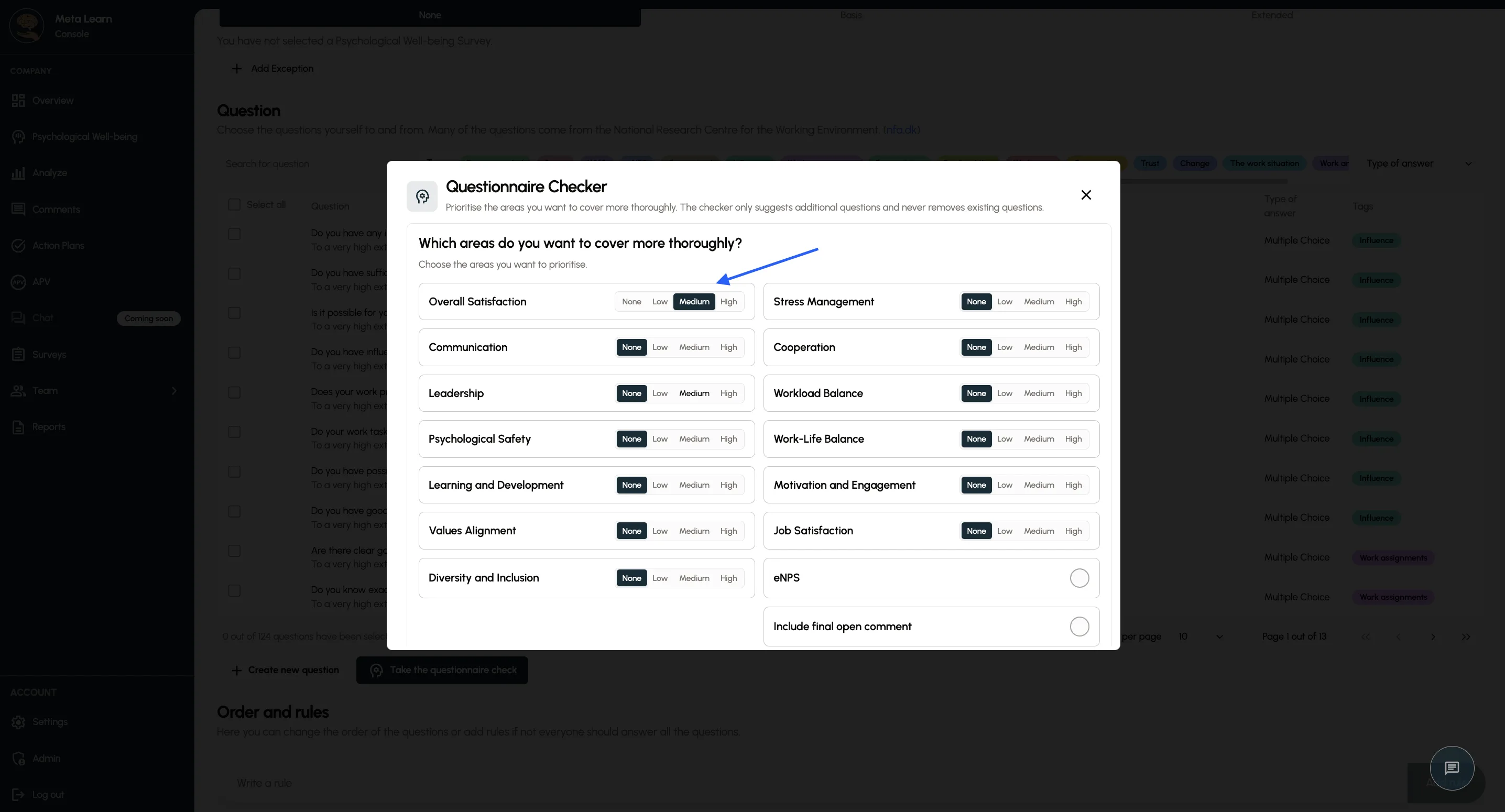Tick checkbox for 'Are there clear' question
1505x812 pixels.
[234, 551]
